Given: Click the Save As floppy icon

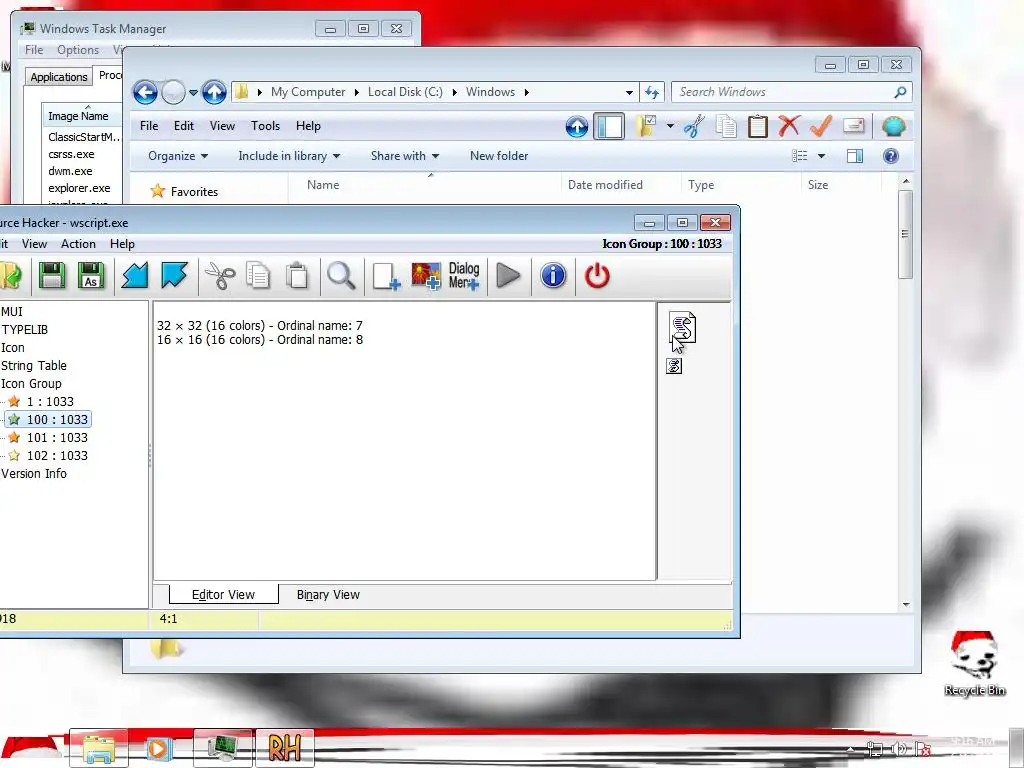Looking at the screenshot, I should point(91,276).
